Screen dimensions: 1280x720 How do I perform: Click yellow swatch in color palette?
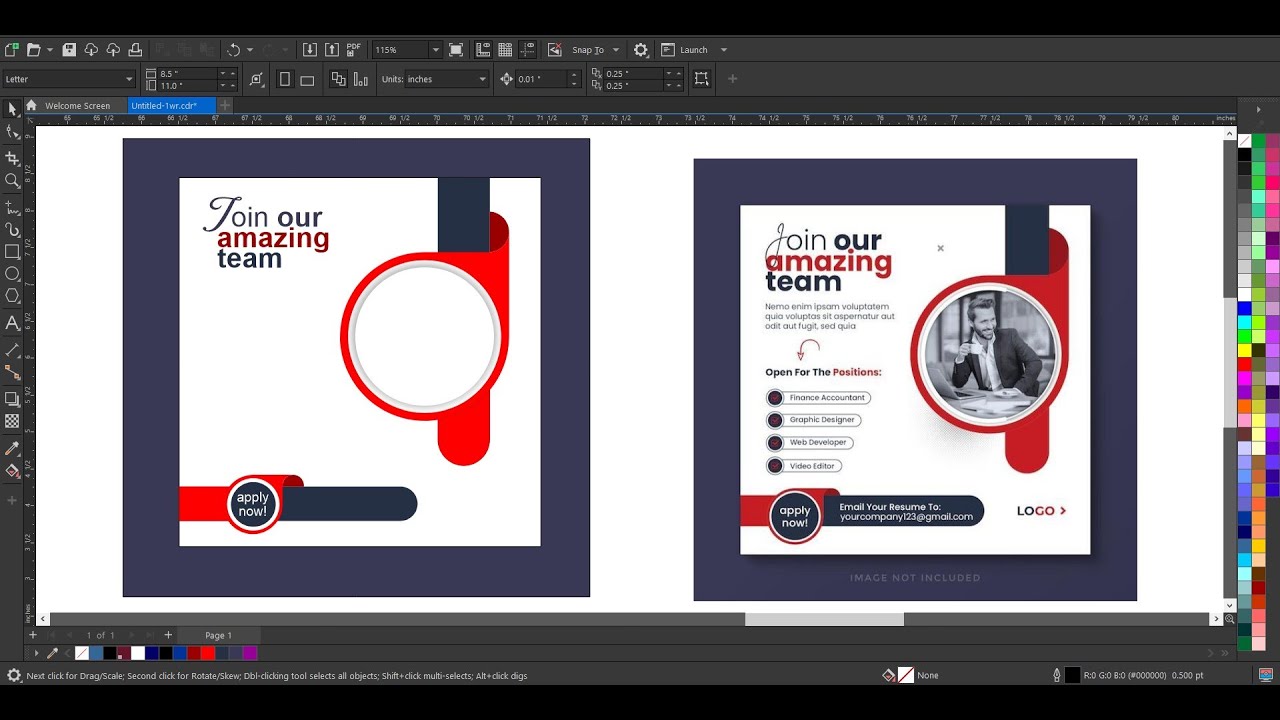[1244, 350]
